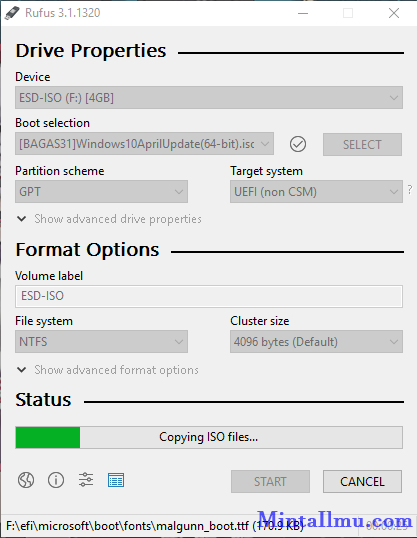Open the Device dropdown ESD-ISO
The width and height of the screenshot is (417, 538).
coord(209,98)
